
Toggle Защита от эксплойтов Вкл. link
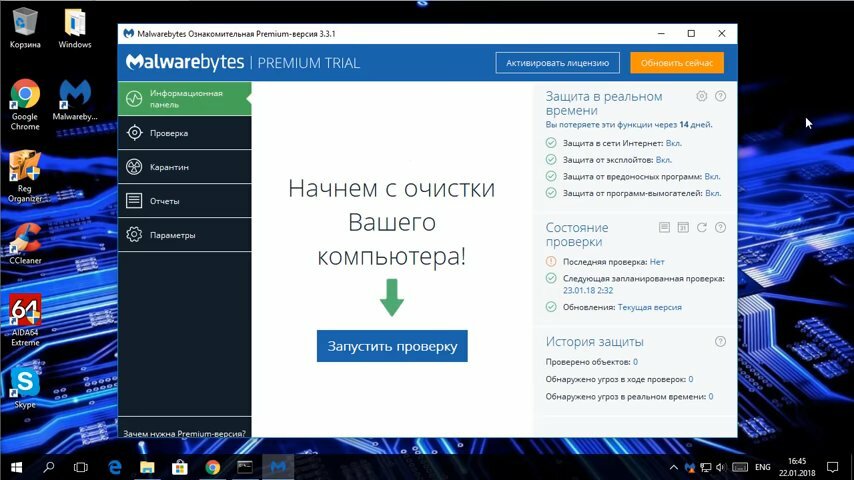coord(664,160)
